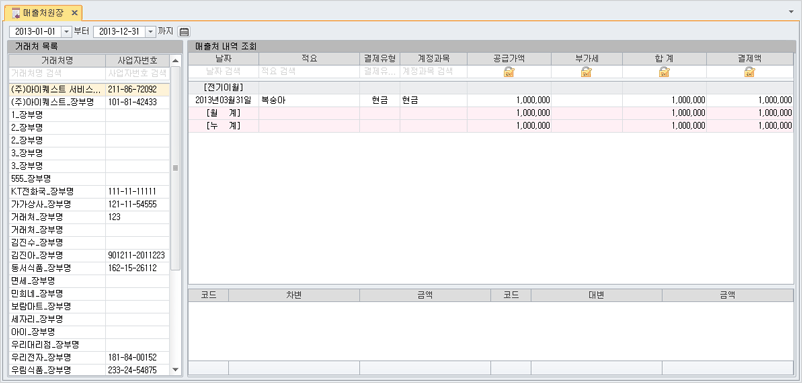Click business number 901211-2011223
The height and width of the screenshot is (383, 802).
[136, 255]
